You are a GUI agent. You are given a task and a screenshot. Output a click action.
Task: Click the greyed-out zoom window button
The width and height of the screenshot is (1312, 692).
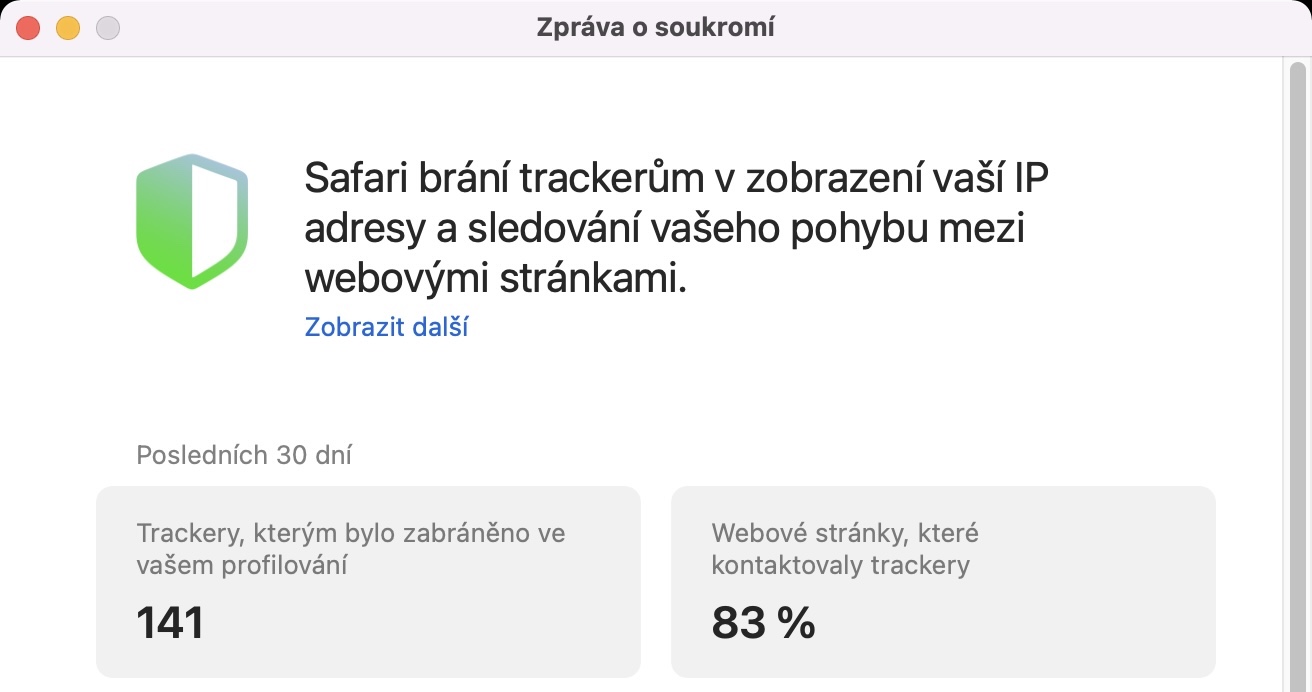click(107, 28)
